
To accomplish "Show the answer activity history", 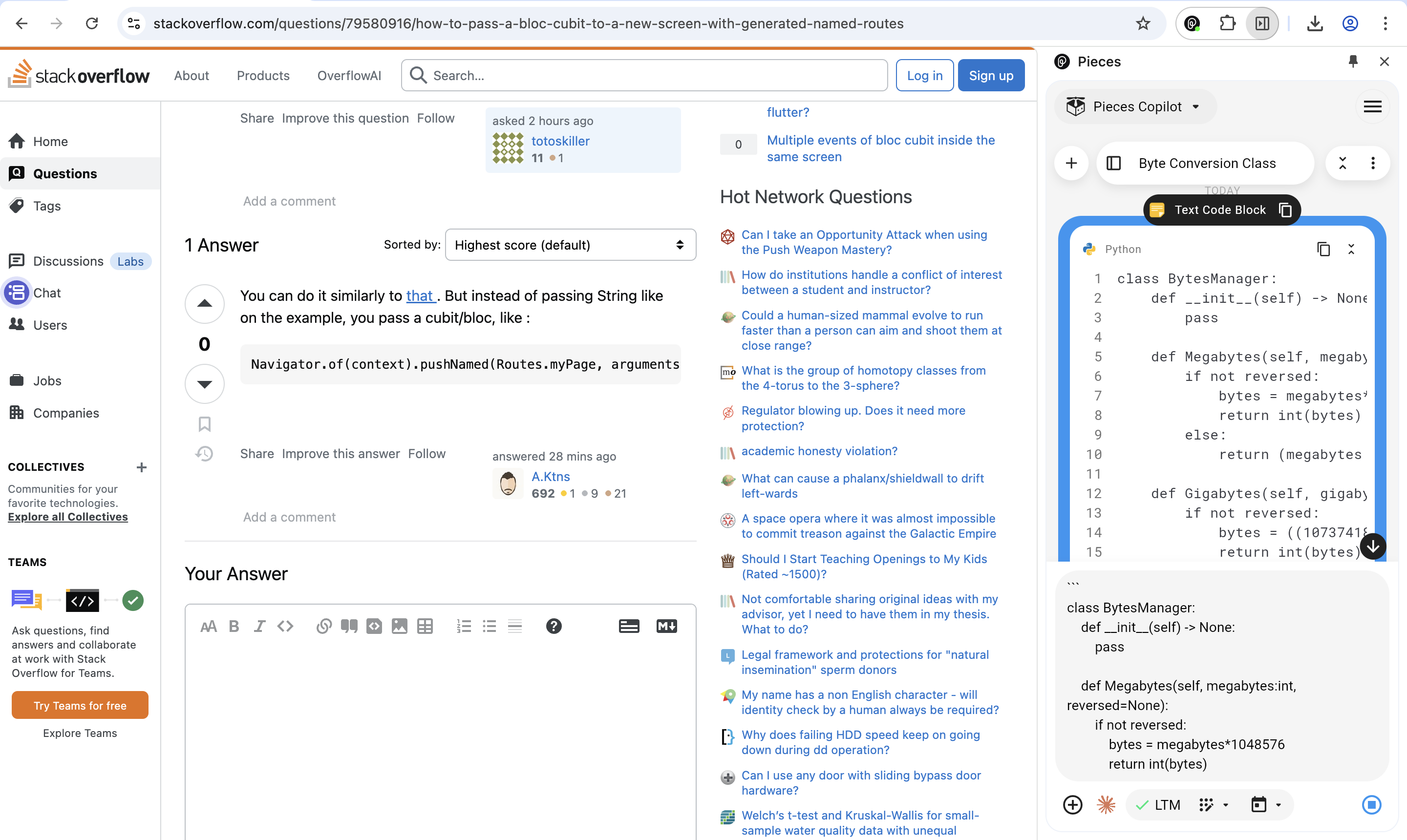I will [x=204, y=453].
